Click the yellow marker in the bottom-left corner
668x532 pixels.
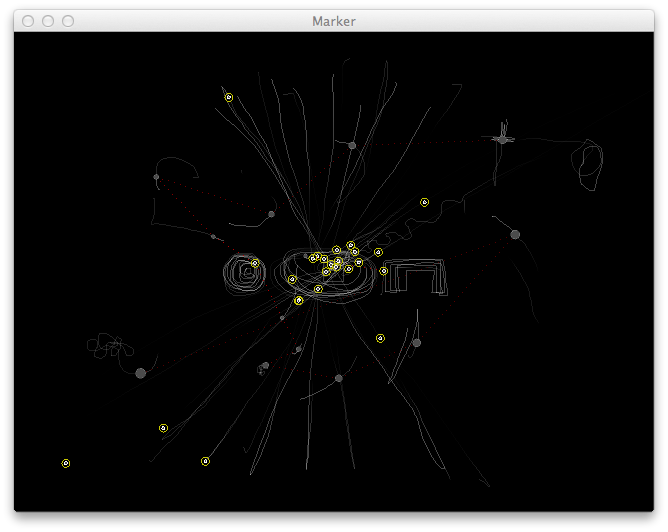[x=66, y=463]
